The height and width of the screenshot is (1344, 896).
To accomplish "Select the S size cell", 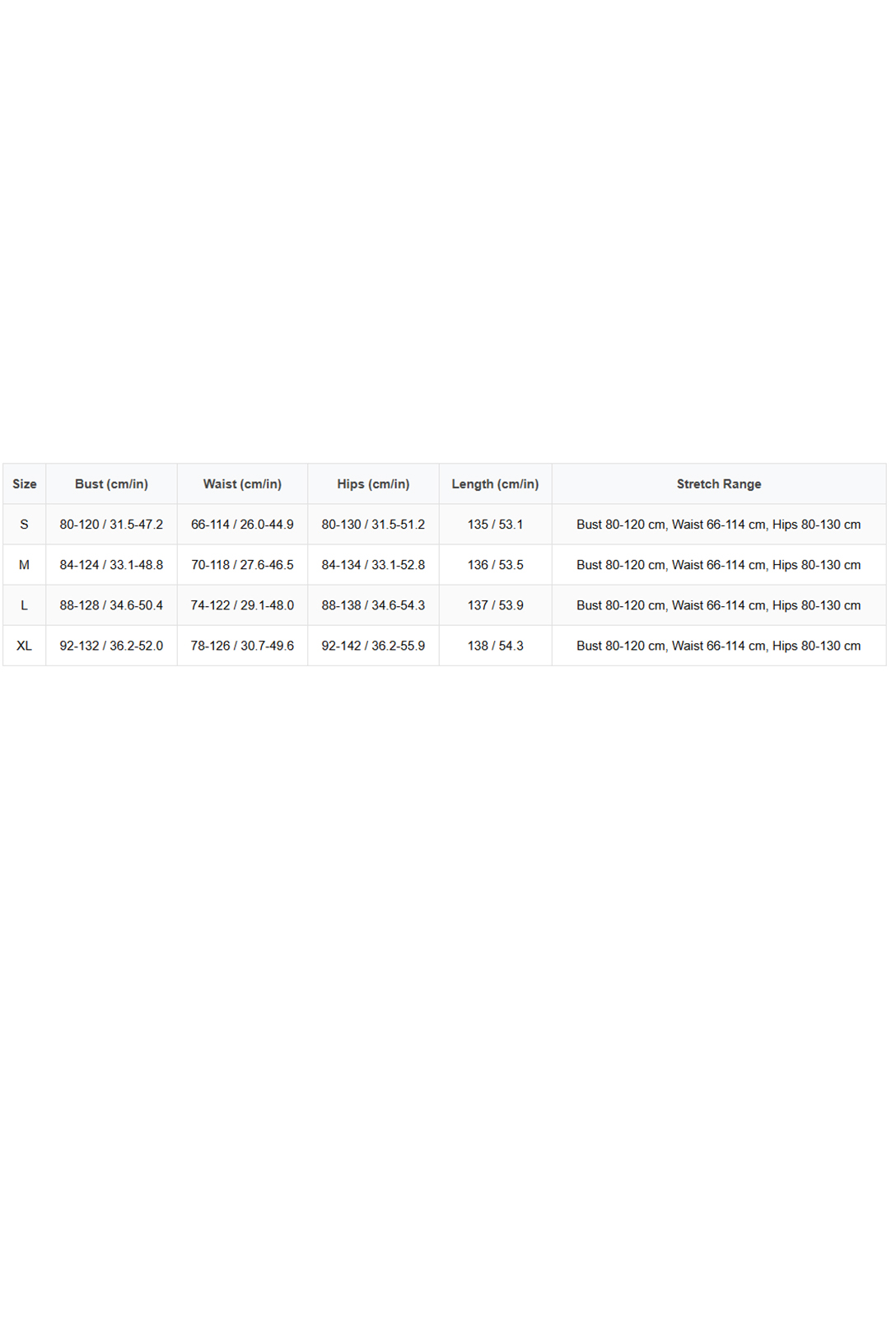I will [25, 525].
